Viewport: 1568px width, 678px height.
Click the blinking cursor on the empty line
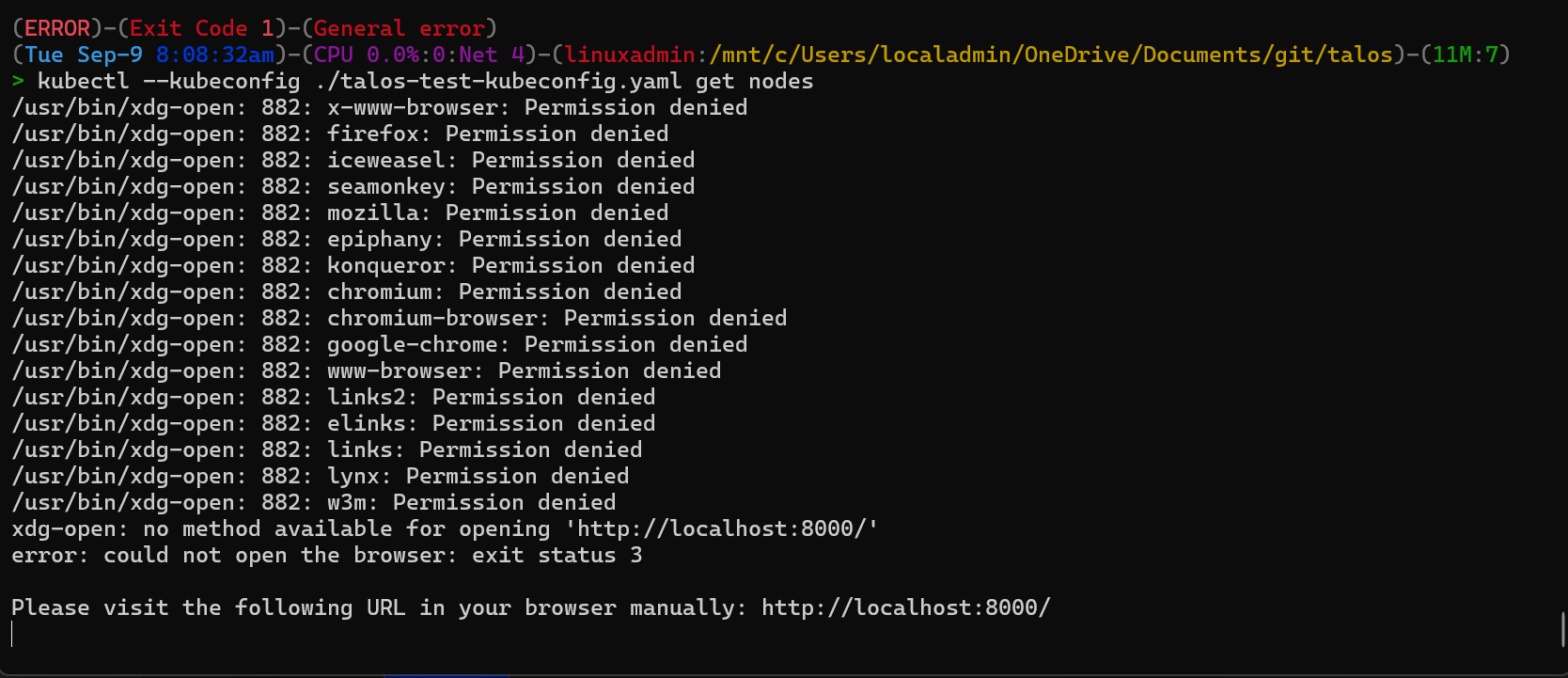(x=13, y=635)
